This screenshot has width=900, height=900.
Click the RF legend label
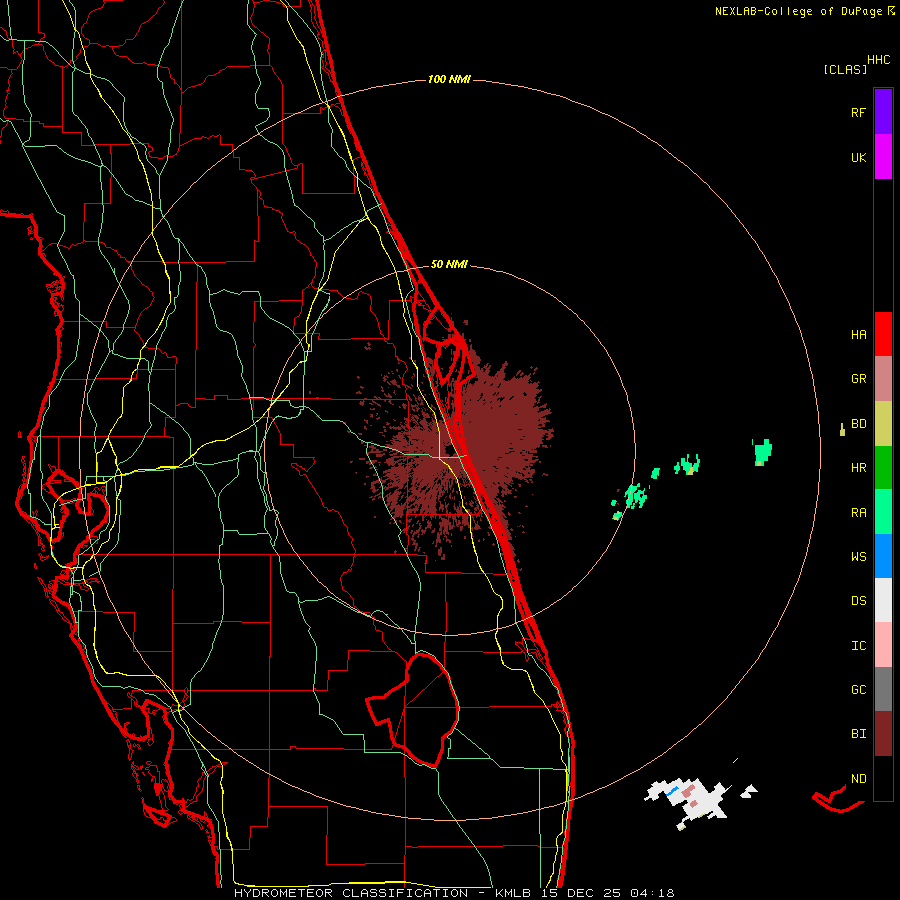(858, 112)
